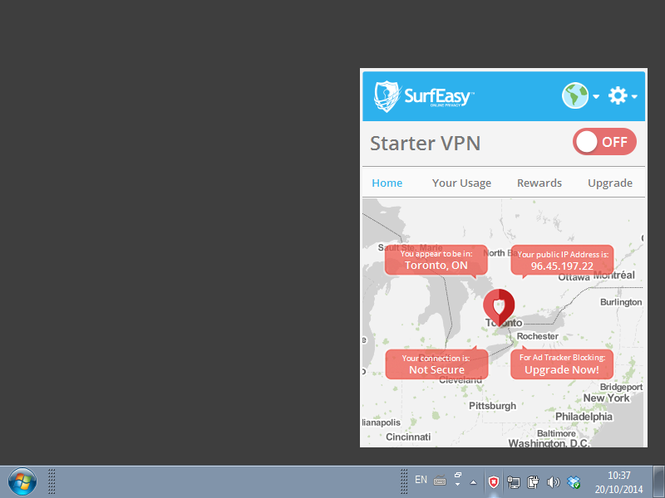
Task: Click the Pittsburgh label on the map
Action: click(492, 406)
